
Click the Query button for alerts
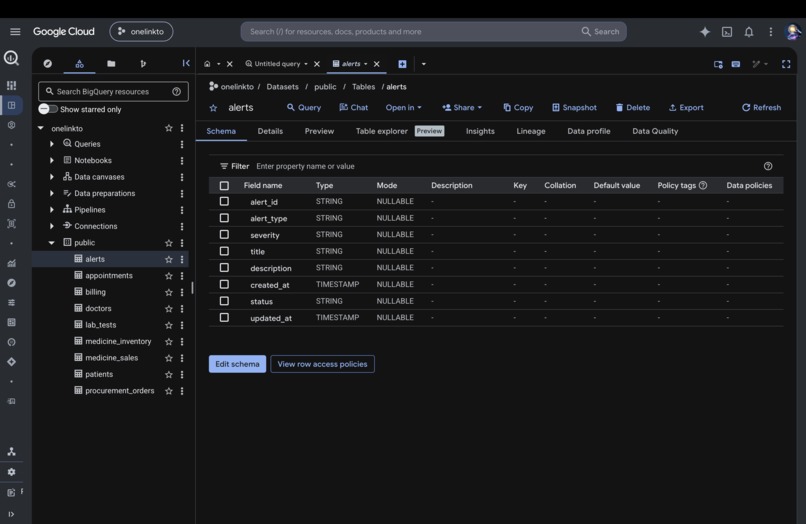tap(304, 107)
